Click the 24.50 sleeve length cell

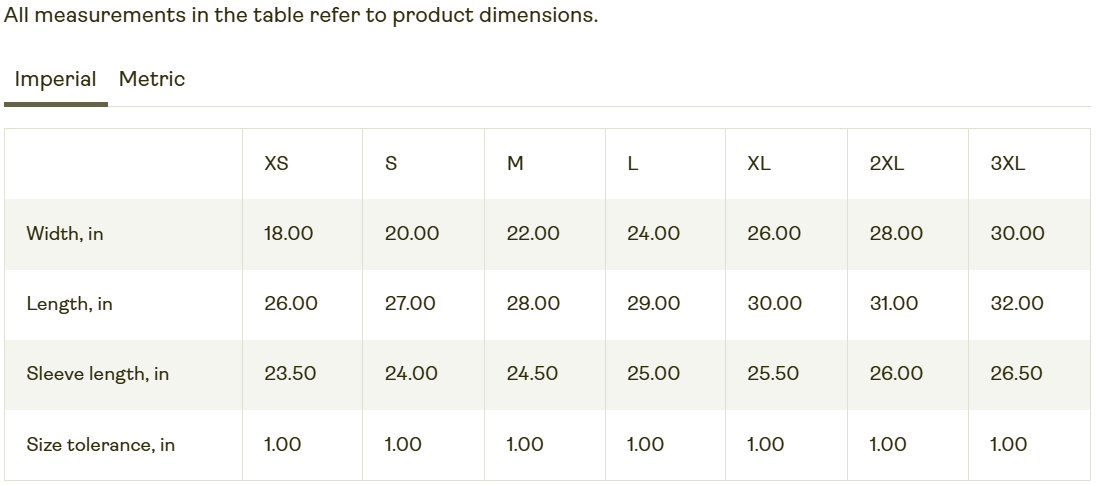coord(532,374)
